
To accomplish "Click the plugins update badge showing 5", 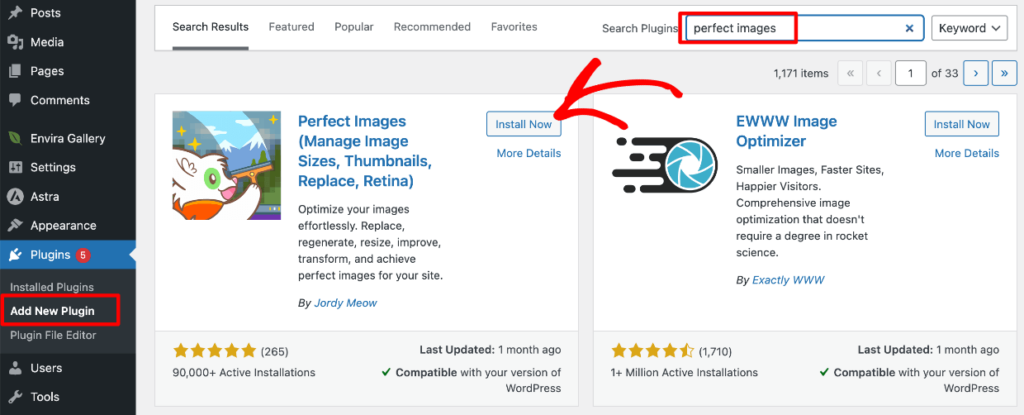I will 82,255.
